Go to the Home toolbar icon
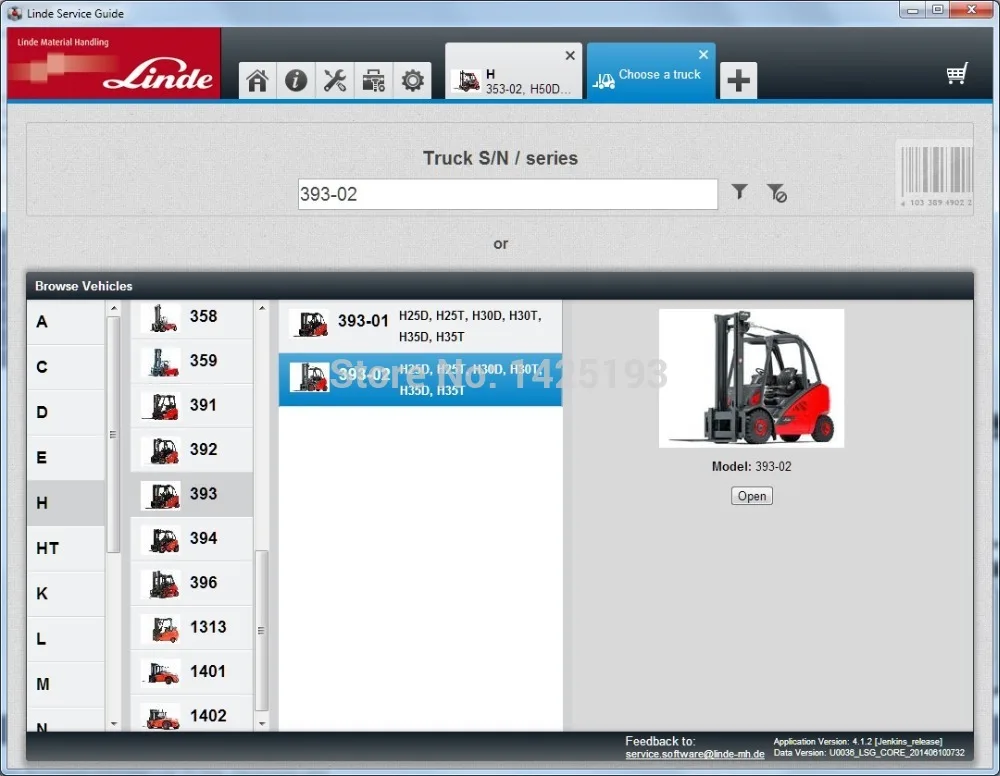Image resolution: width=1000 pixels, height=776 pixels. pyautogui.click(x=258, y=80)
